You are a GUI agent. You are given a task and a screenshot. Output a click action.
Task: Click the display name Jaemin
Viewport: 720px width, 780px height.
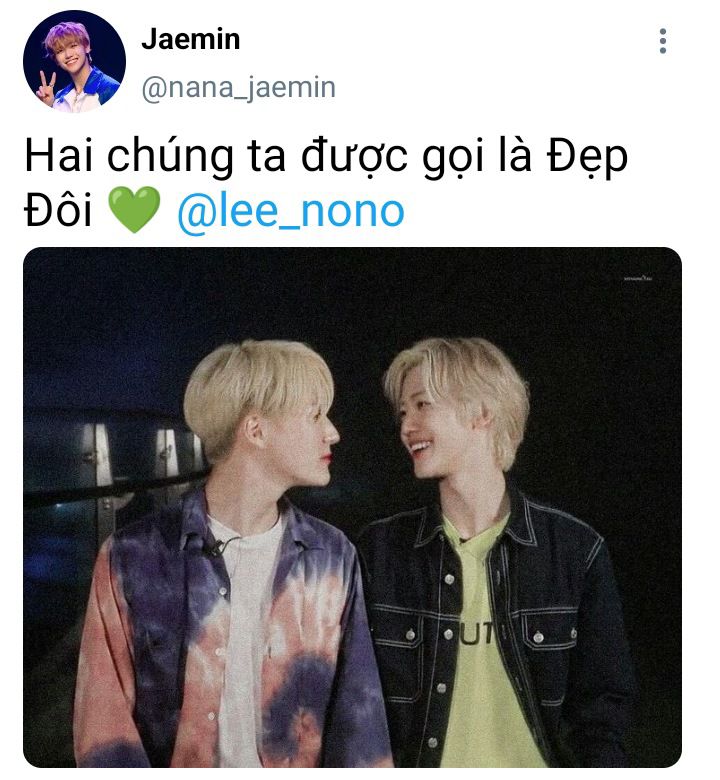click(191, 39)
